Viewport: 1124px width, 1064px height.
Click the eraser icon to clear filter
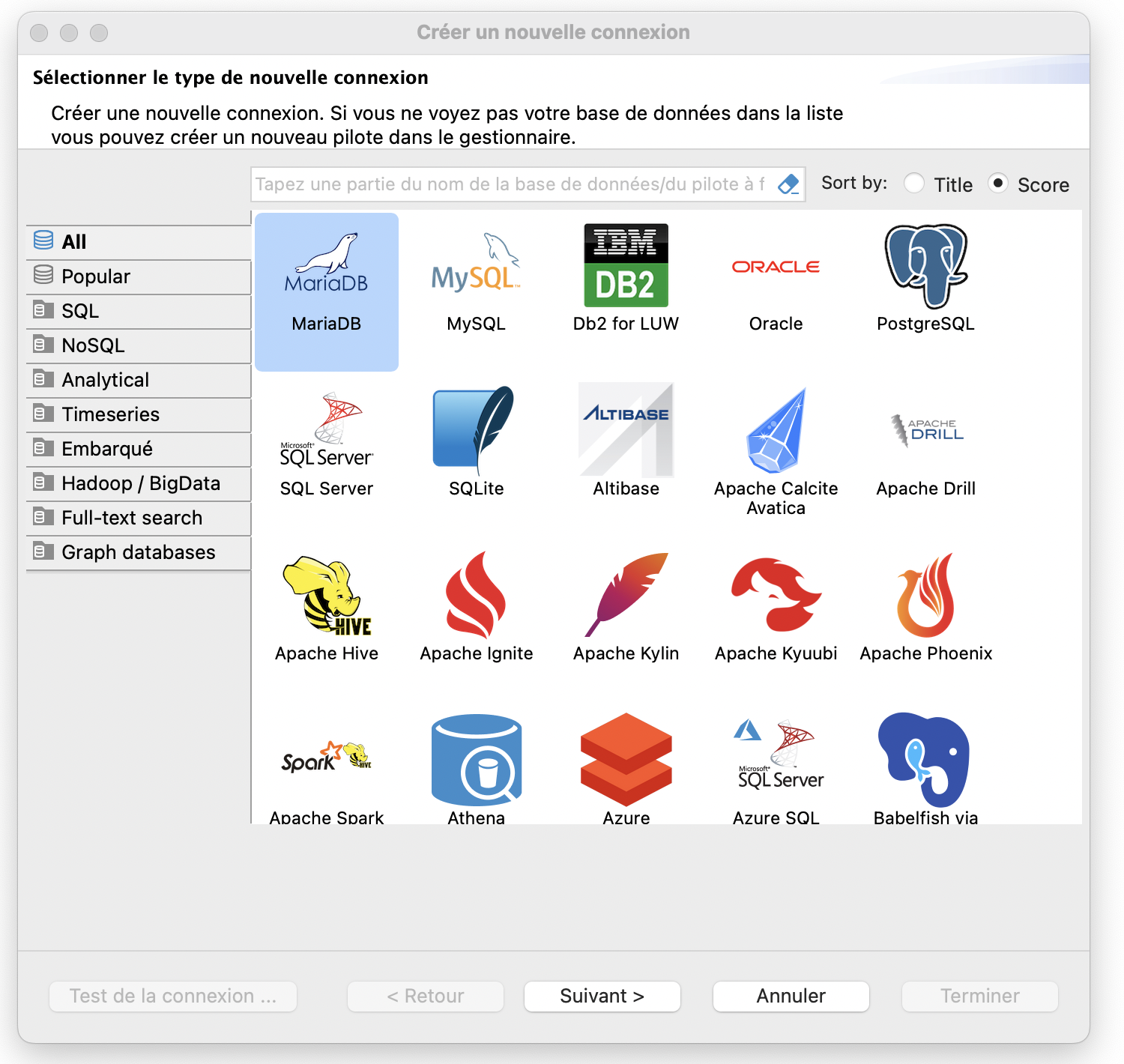click(788, 184)
